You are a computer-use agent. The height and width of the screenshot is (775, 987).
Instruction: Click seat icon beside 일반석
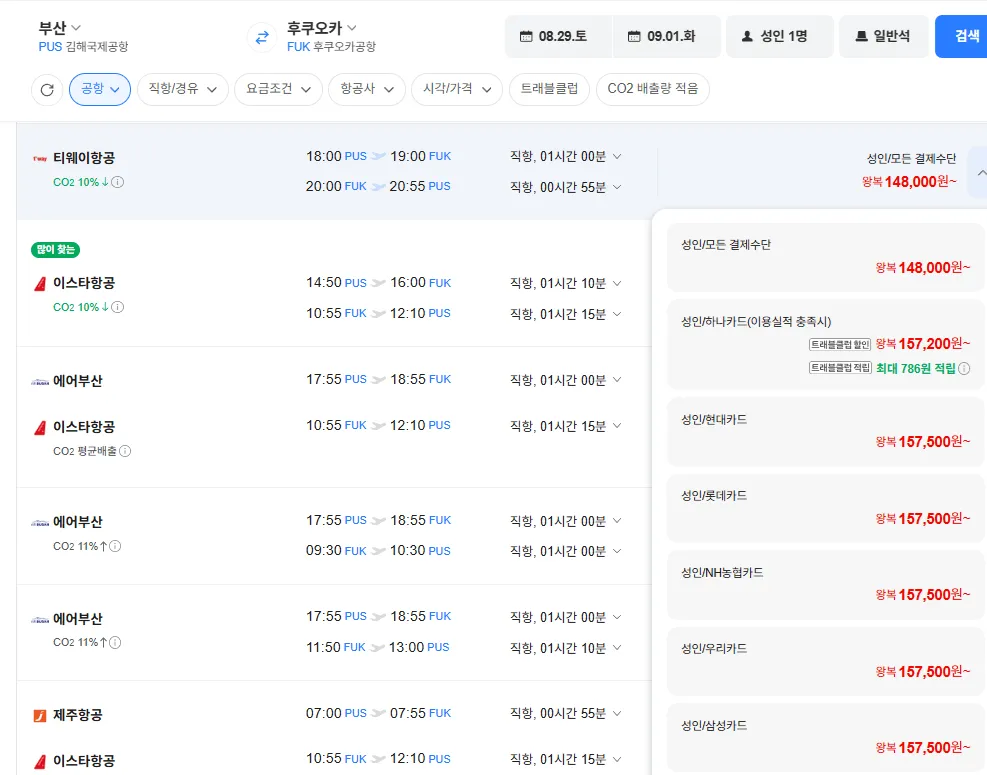(x=861, y=37)
